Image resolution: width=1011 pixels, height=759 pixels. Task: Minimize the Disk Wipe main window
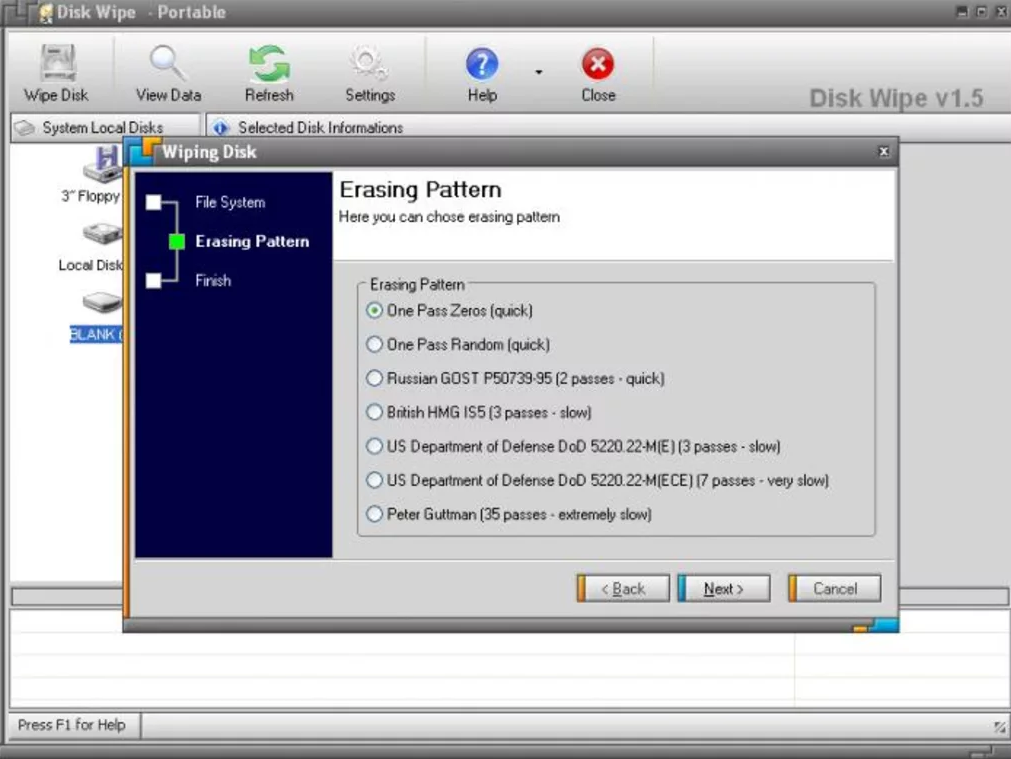pyautogui.click(x=963, y=12)
